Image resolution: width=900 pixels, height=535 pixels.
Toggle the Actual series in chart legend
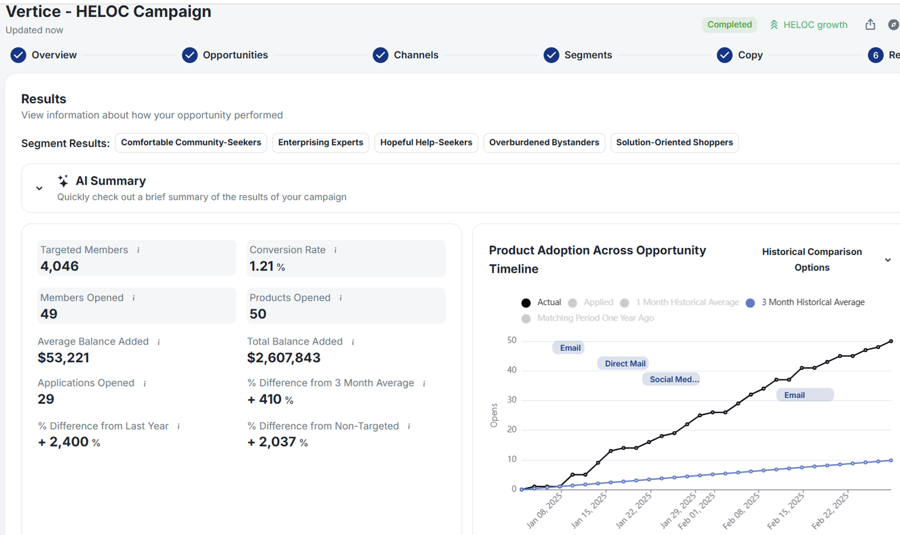541,302
